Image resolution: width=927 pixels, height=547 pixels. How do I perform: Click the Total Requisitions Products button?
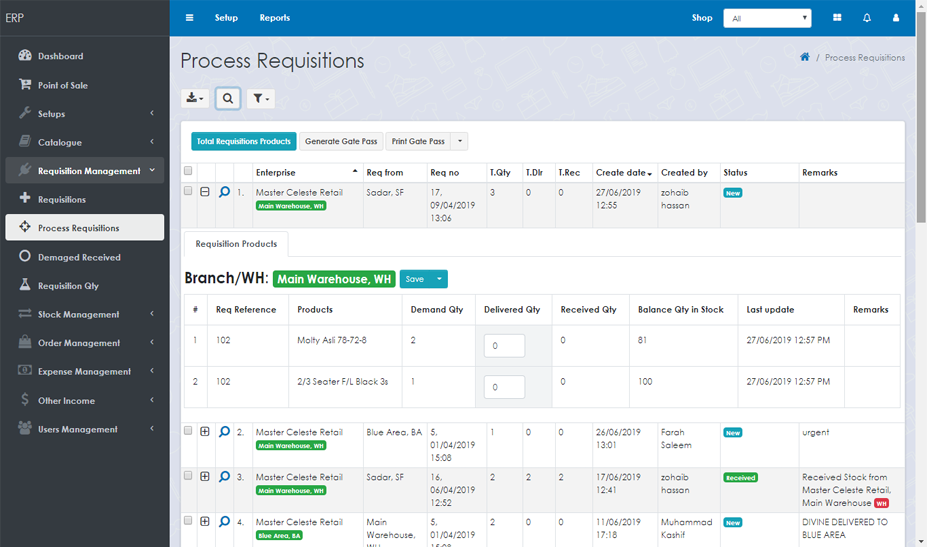[x=243, y=141]
